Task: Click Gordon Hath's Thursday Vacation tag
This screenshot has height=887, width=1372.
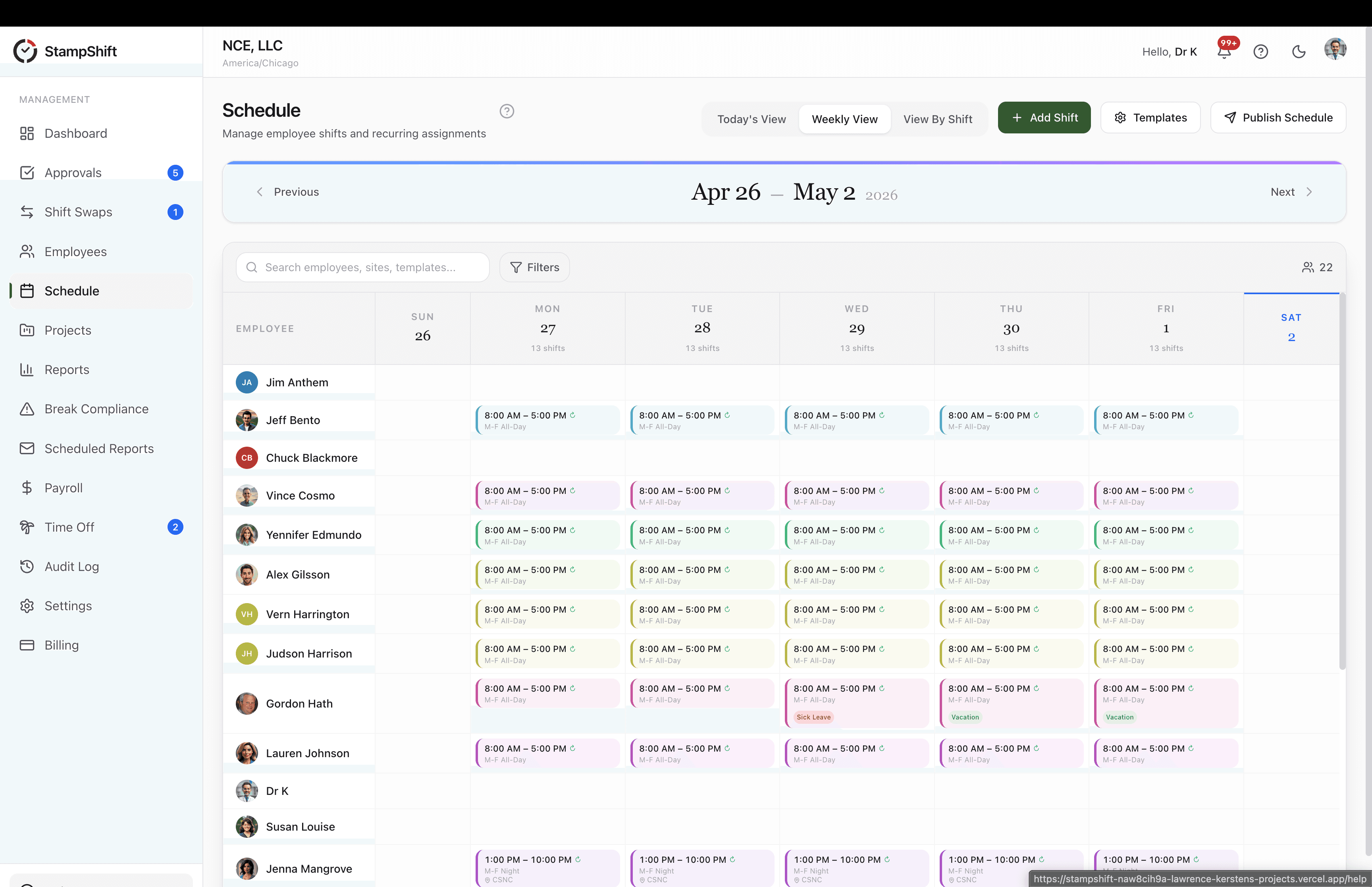Action: tap(965, 717)
